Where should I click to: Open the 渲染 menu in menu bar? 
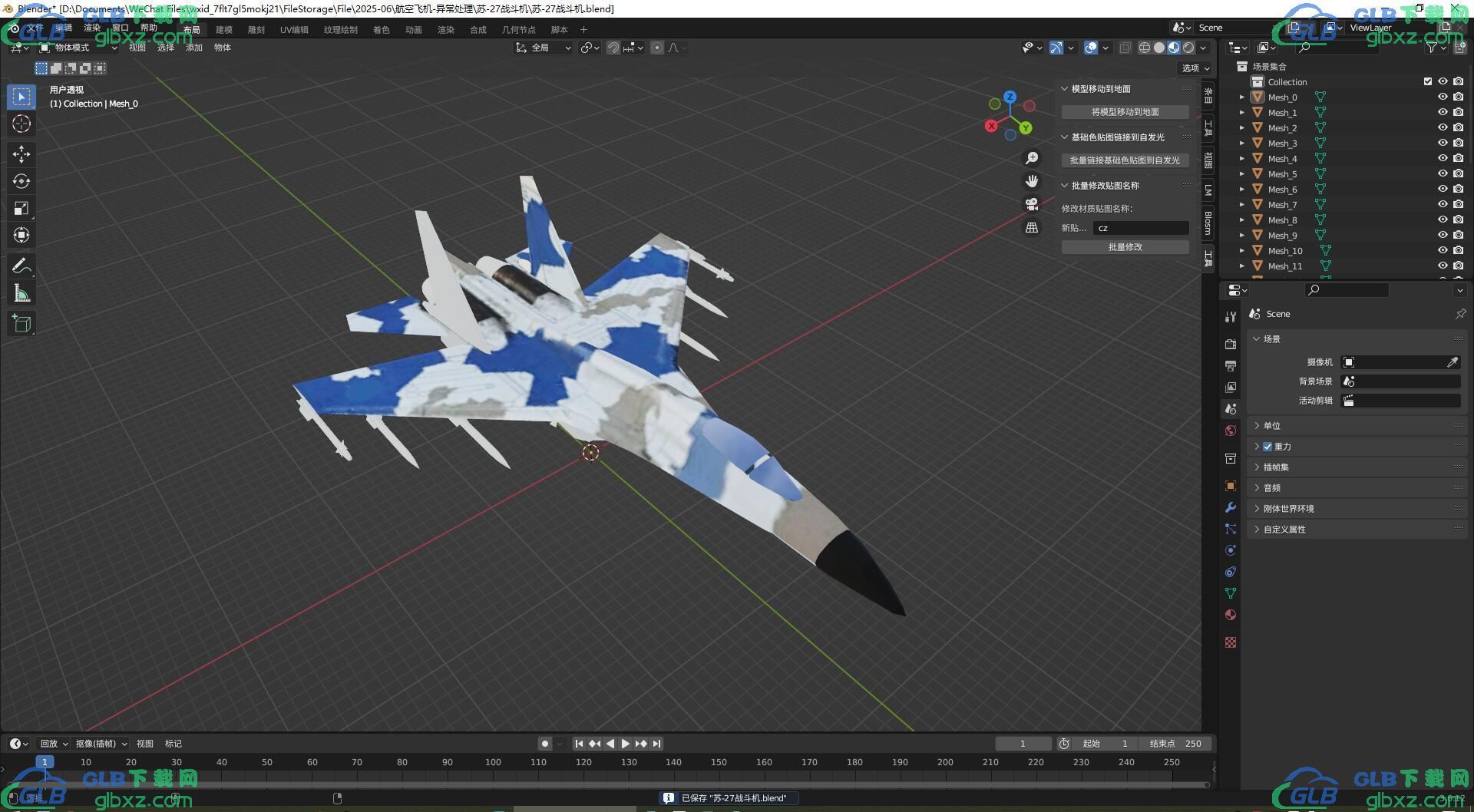tap(92, 28)
